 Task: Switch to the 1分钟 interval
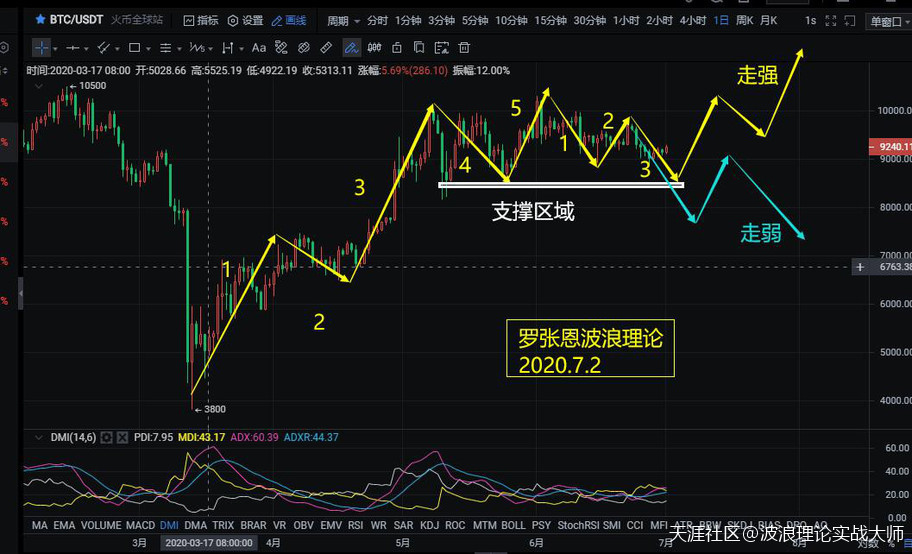pyautogui.click(x=408, y=21)
